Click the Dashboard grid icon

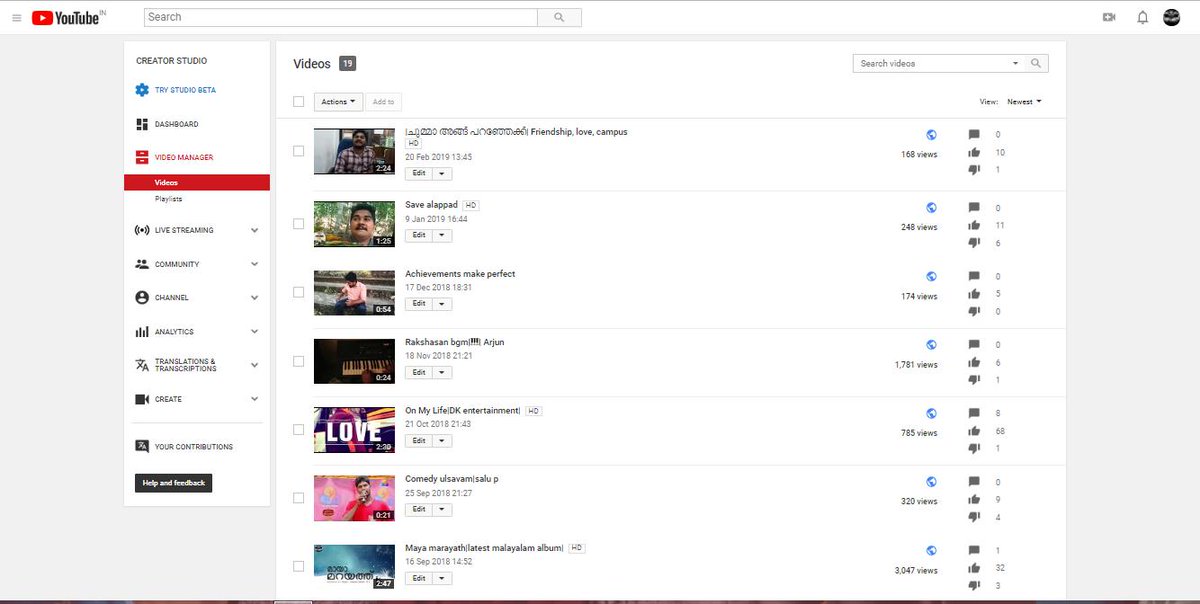[142, 124]
